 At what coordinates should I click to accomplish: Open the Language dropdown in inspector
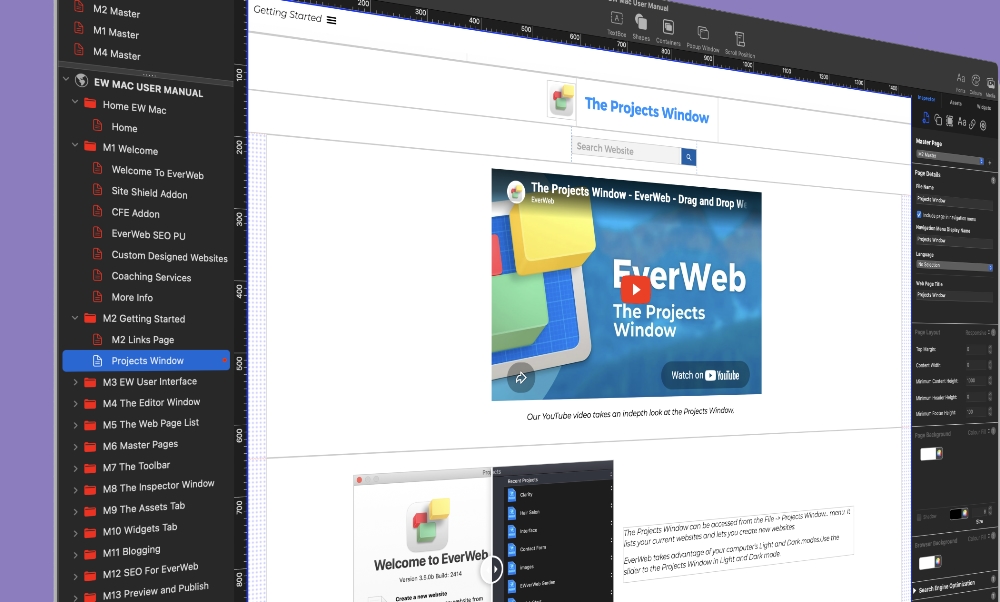pos(953,266)
